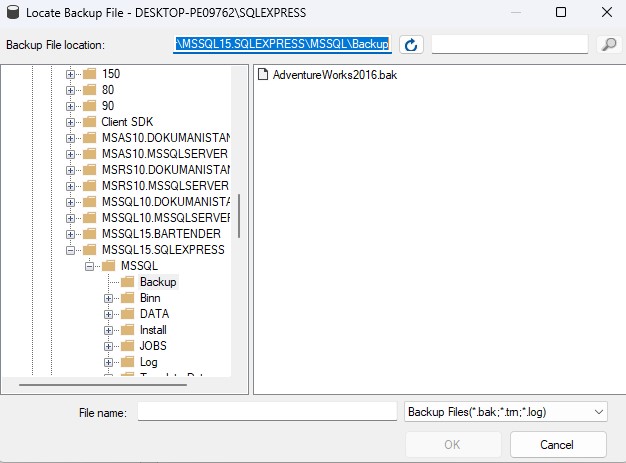Select MSSQL10.MSSQLSERVER folder label
This screenshot has width=626, height=463.
click(166, 218)
